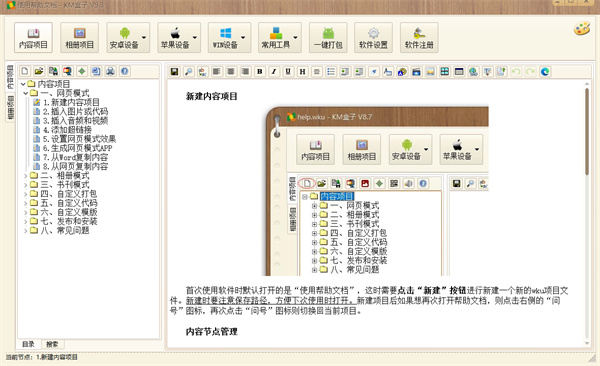Image resolution: width=600 pixels, height=366 pixels.
Task: Switch to the 目录 tab
Action: click(x=28, y=344)
